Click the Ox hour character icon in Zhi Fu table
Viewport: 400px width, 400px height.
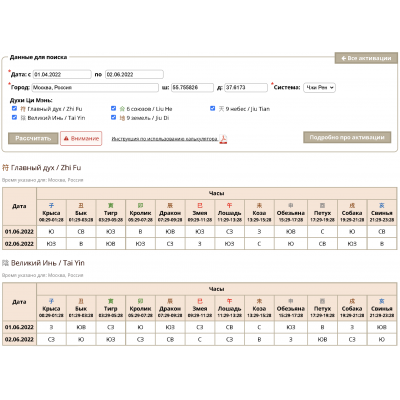point(81,205)
